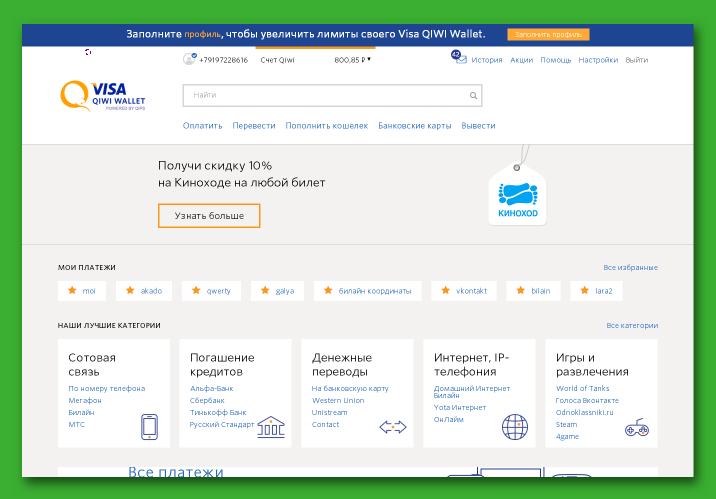Open Альфа-Банк link

(211, 389)
